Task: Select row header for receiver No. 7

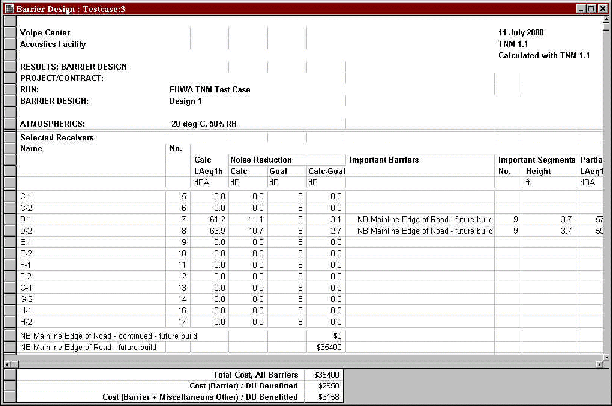Action: [x=10, y=219]
